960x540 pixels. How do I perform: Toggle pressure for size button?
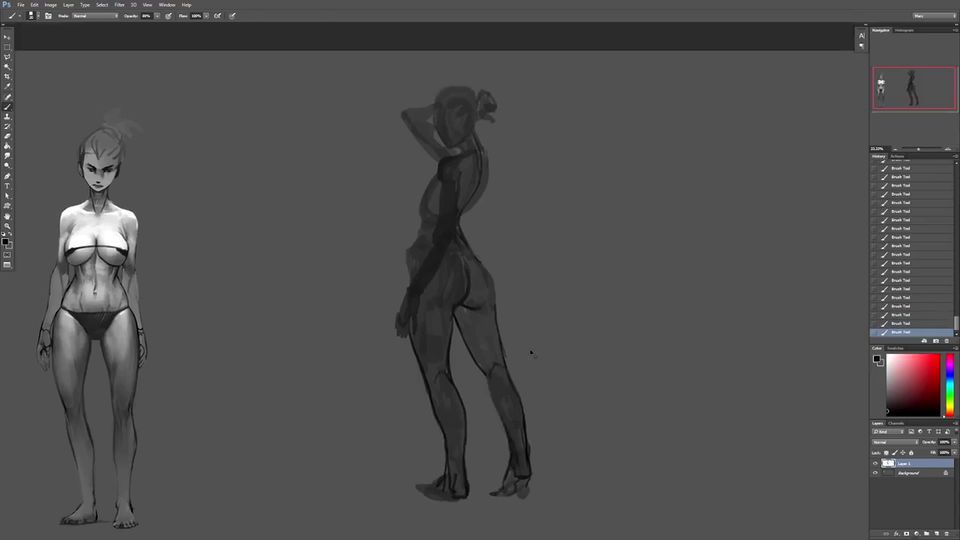pos(232,16)
